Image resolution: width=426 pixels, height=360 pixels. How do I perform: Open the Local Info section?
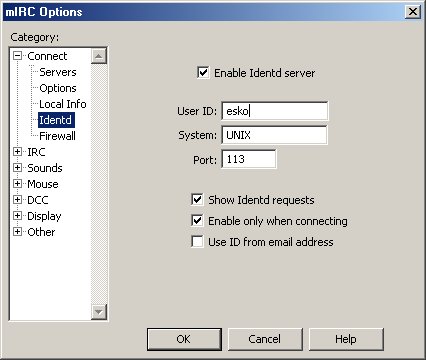click(x=63, y=104)
